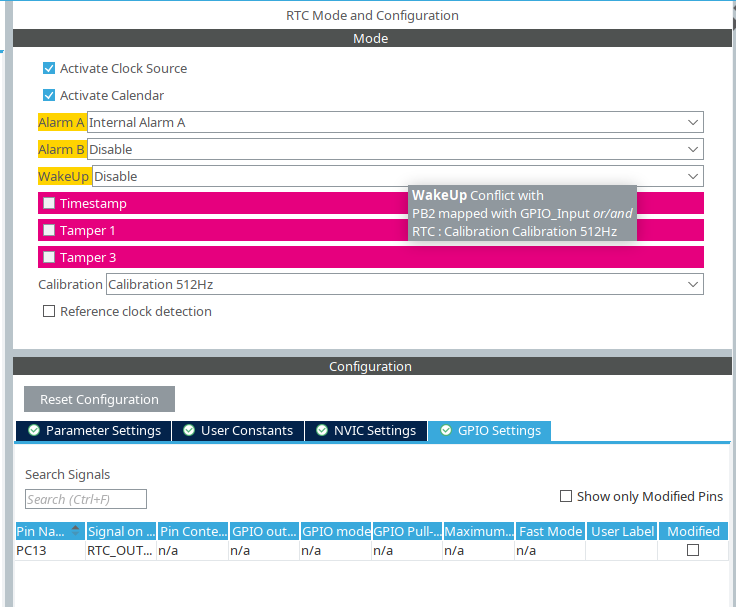Open the Alarm B dropdown
736x607 pixels.
click(395, 149)
